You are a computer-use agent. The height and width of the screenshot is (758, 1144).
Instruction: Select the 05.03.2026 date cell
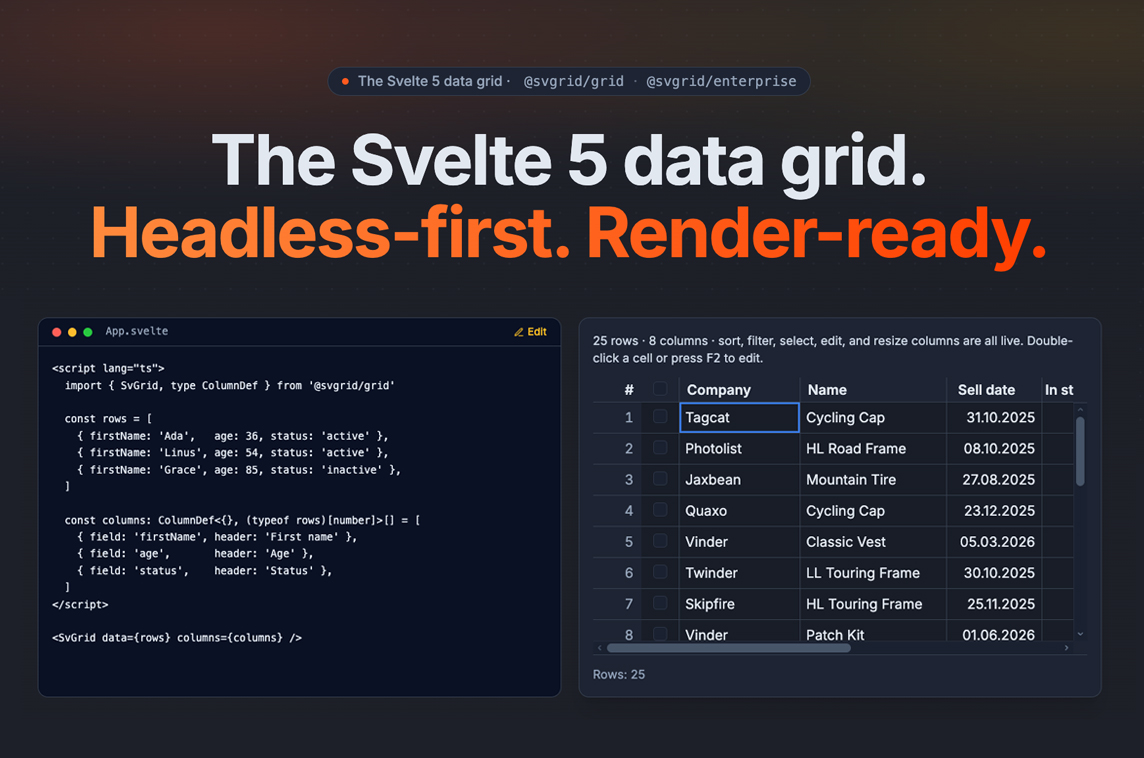994,542
